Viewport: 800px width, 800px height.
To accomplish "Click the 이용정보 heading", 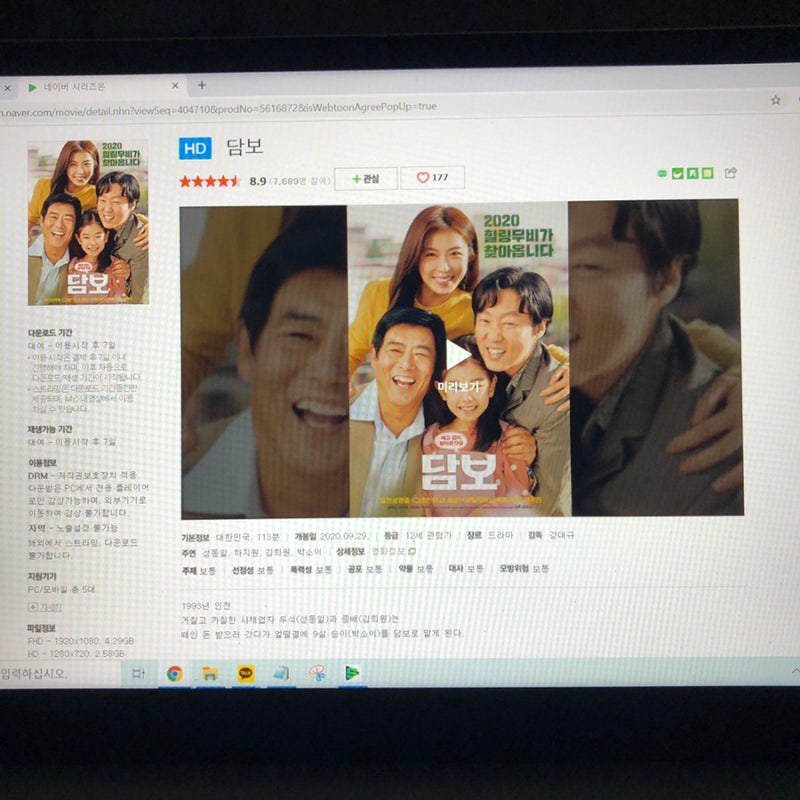I will pyautogui.click(x=42, y=463).
